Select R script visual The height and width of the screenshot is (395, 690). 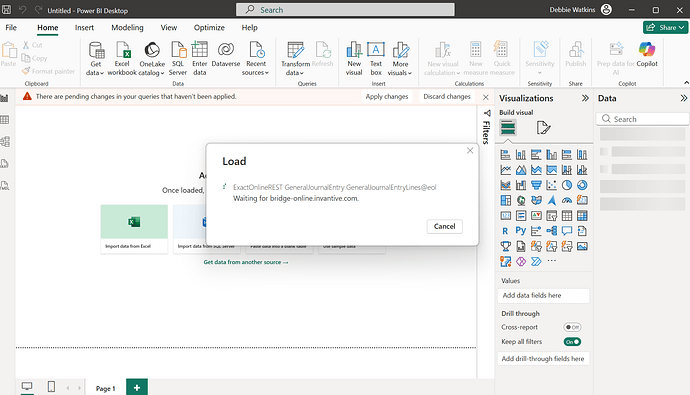point(505,231)
